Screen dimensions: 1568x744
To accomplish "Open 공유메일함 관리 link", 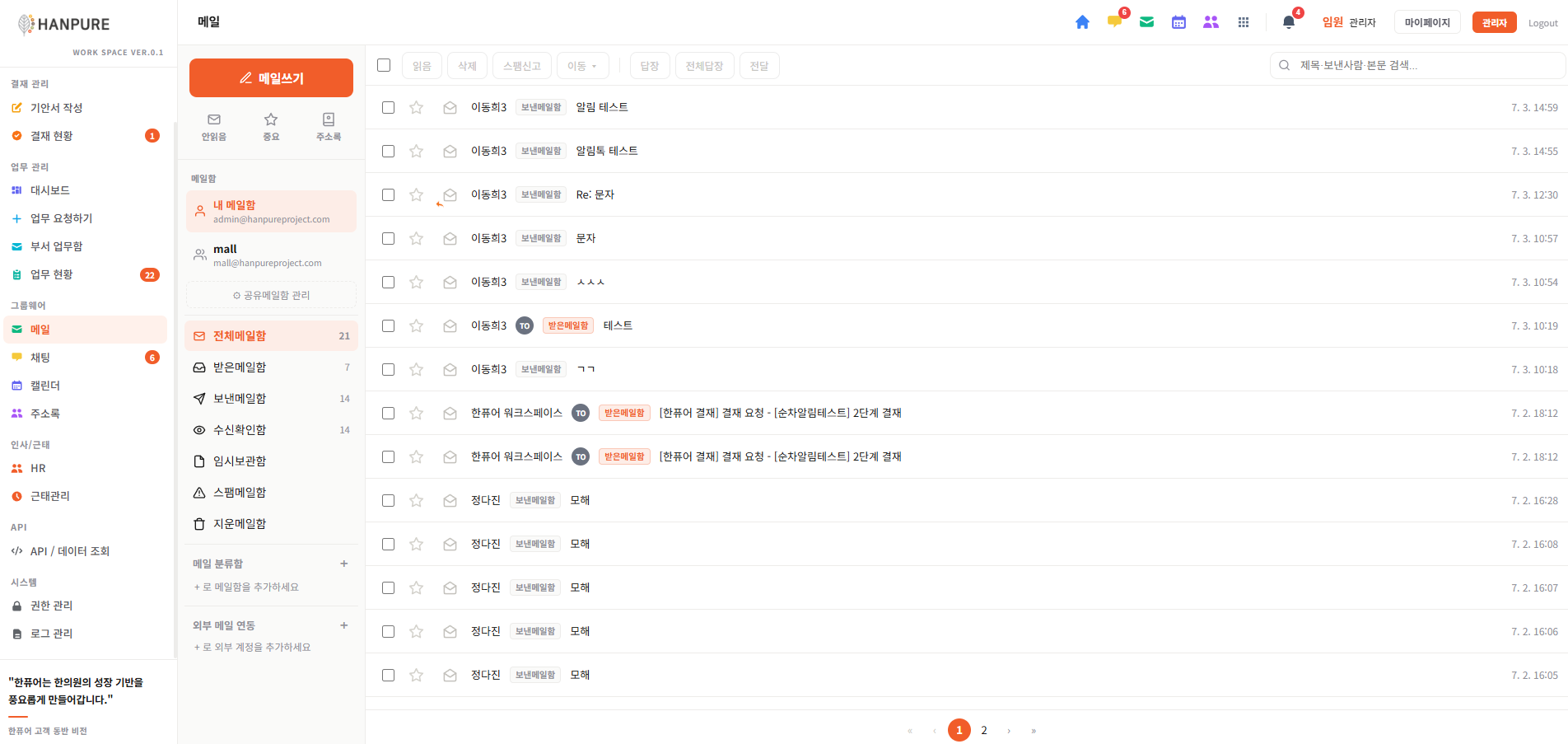I will point(271,295).
